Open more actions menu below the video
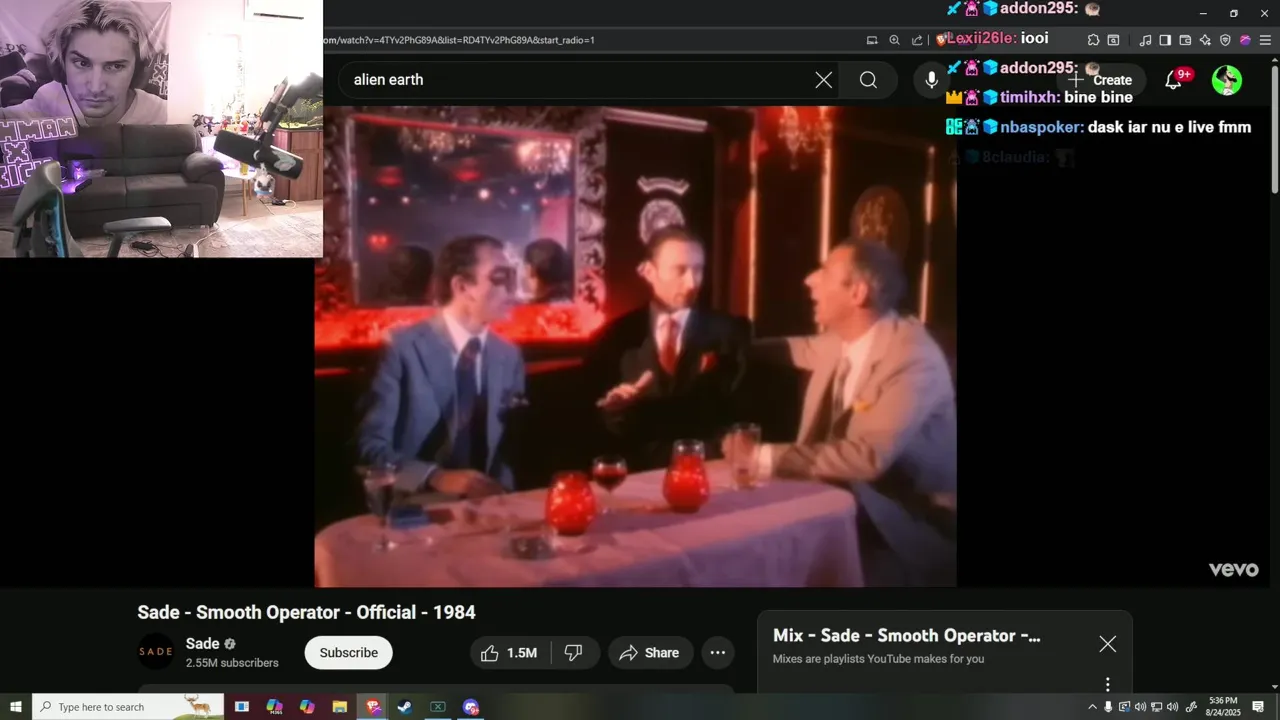 point(718,653)
